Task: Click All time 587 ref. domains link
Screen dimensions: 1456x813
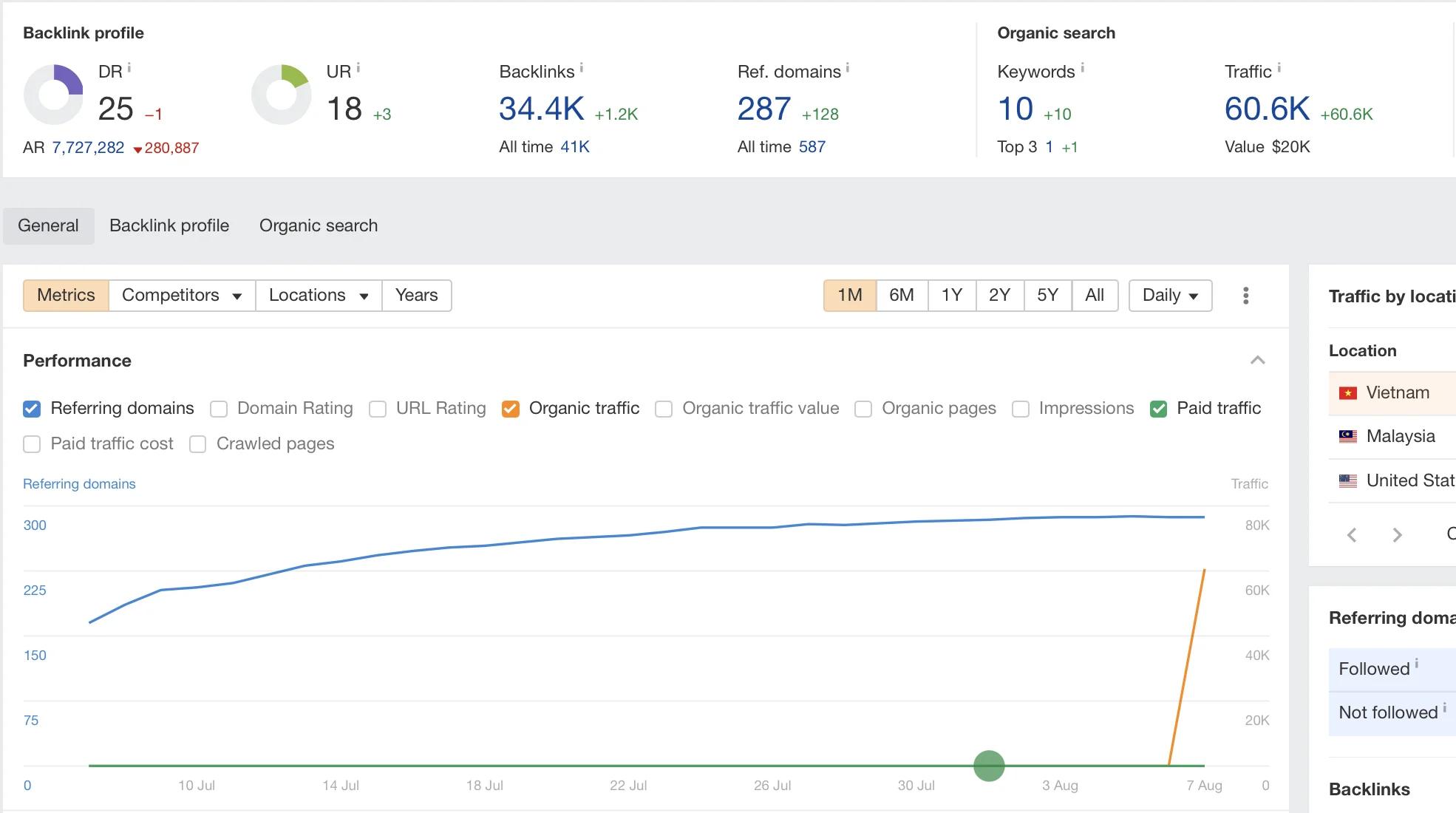Action: 812,147
